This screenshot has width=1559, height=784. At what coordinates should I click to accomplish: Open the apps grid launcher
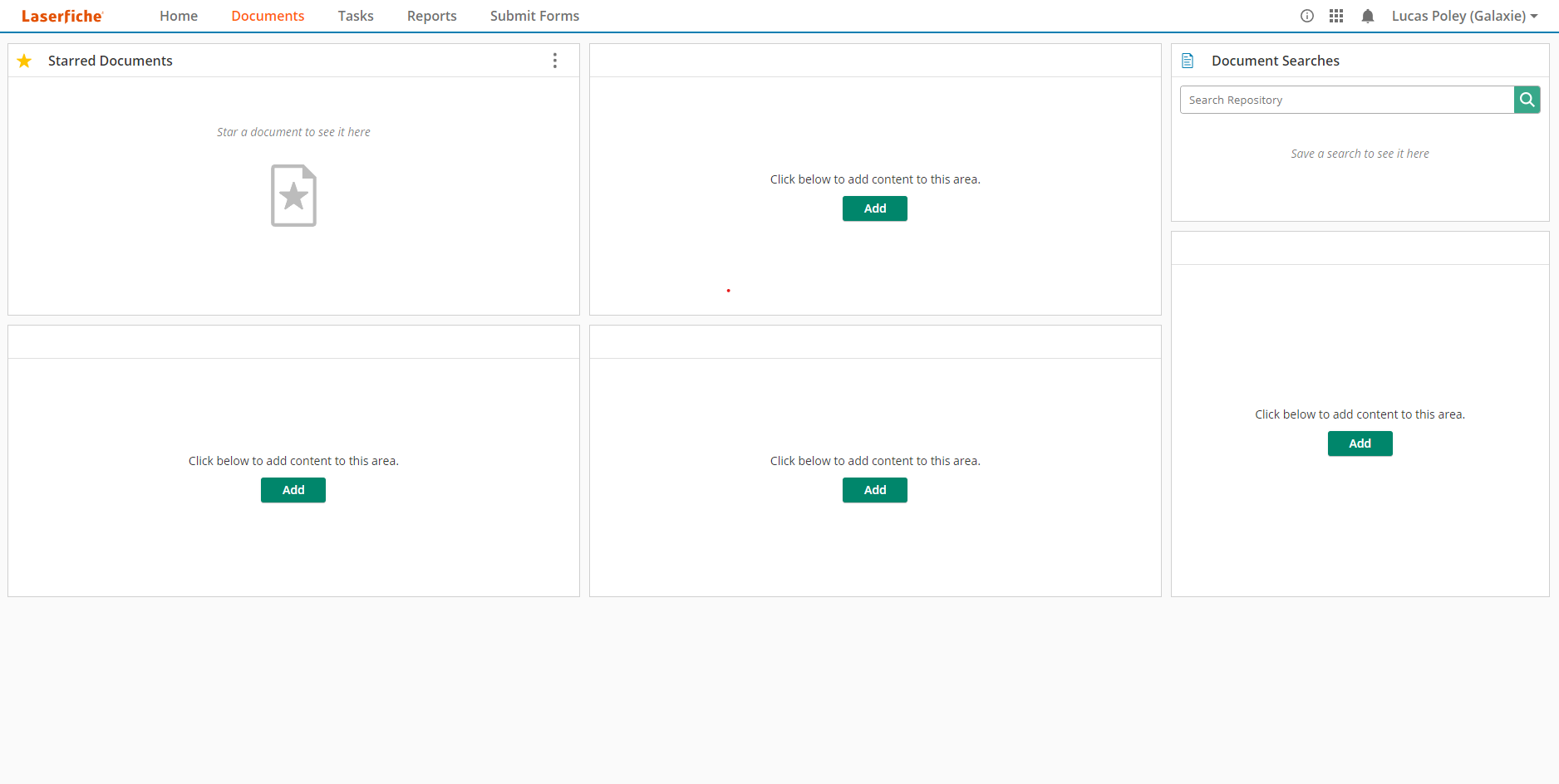1336,16
